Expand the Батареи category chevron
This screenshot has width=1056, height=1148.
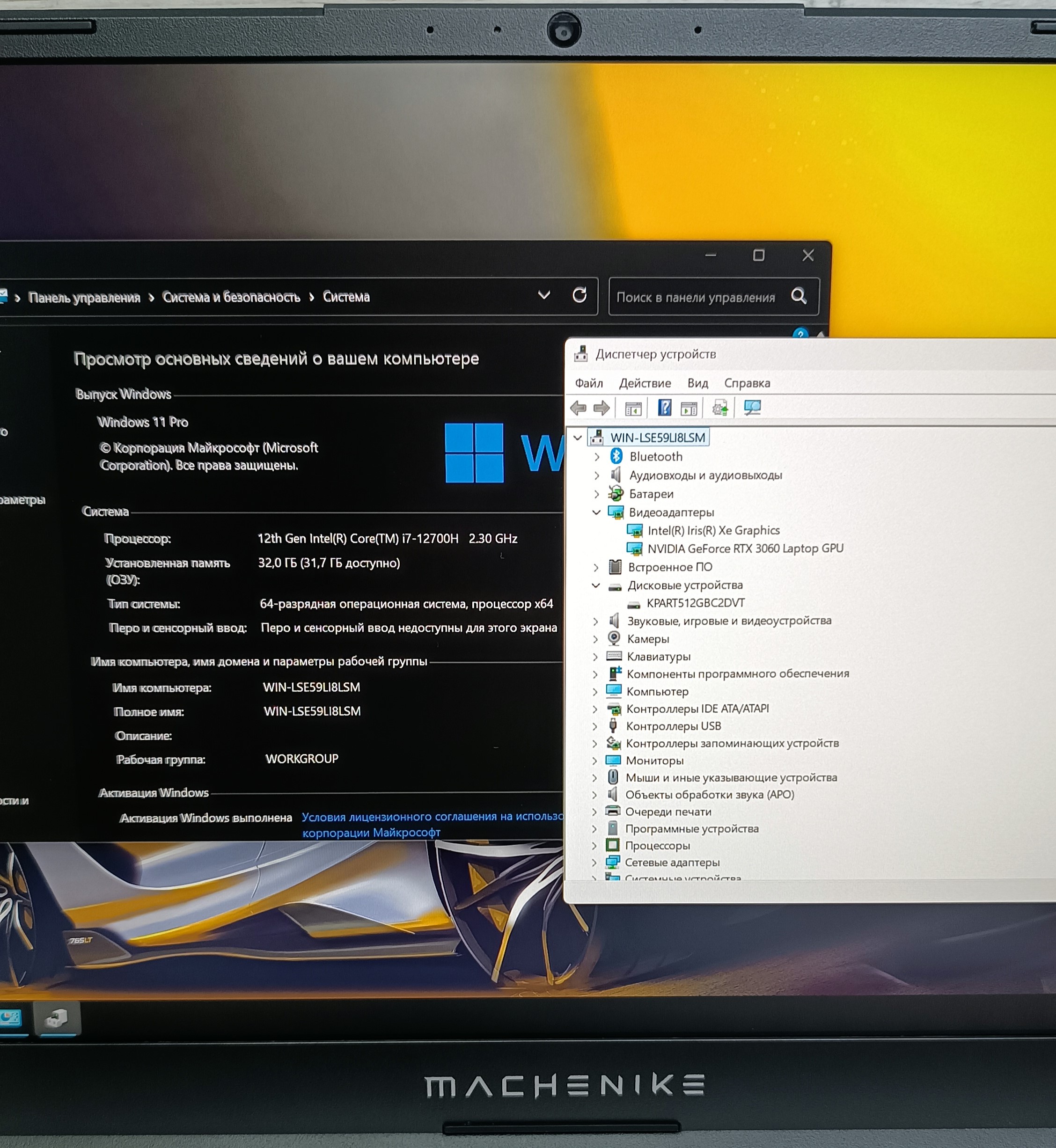click(x=596, y=494)
